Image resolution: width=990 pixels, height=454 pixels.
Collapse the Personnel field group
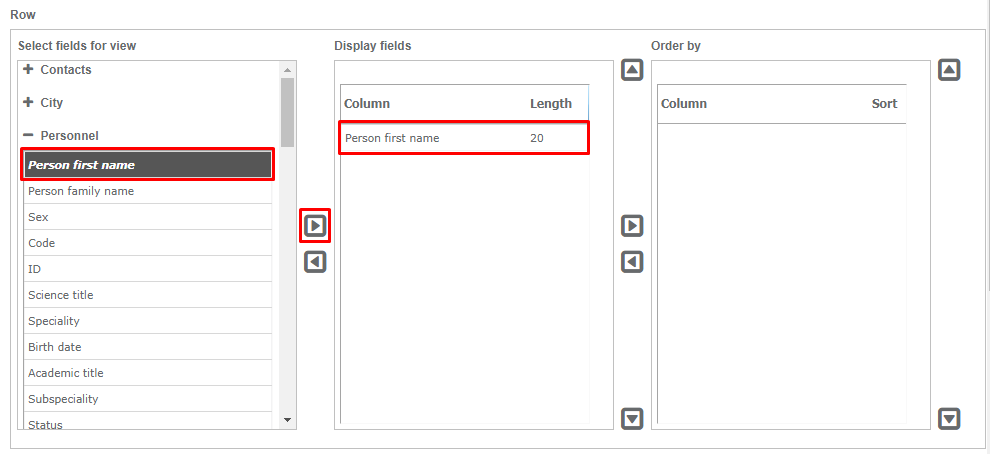[x=28, y=135]
